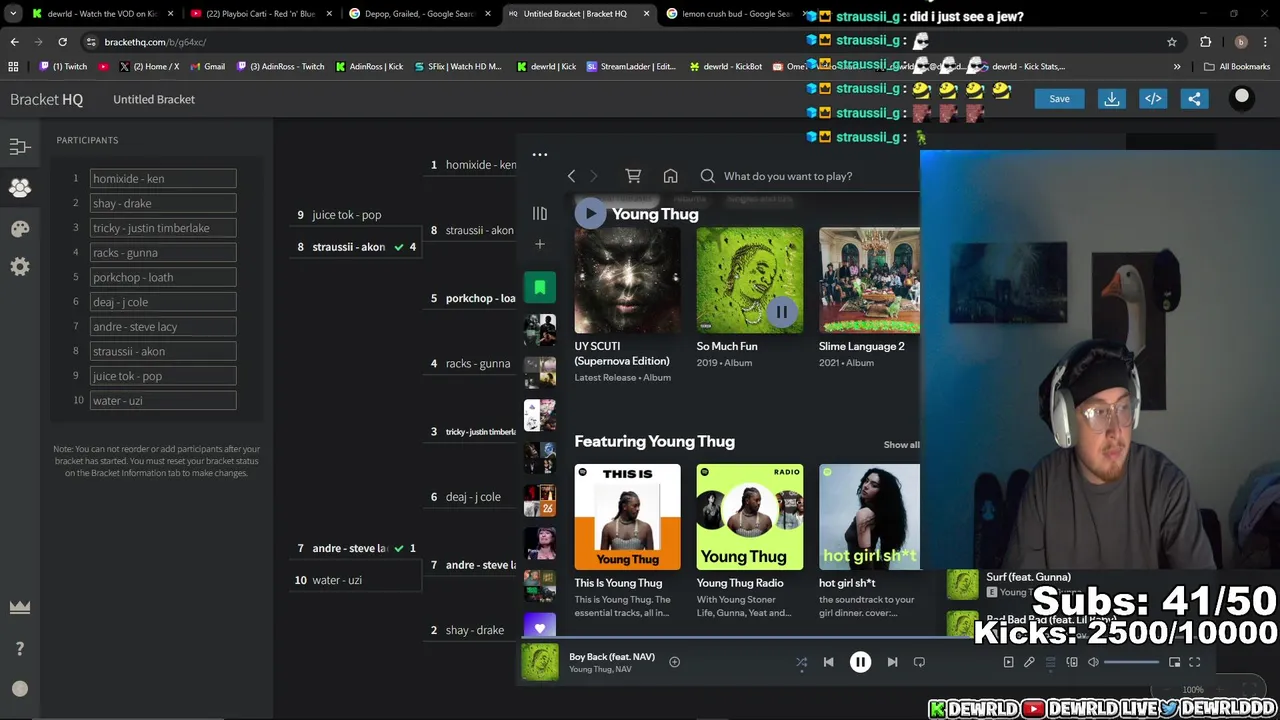Open the Gmail bookmark
This screenshot has width=1280, height=720.
click(x=207, y=67)
